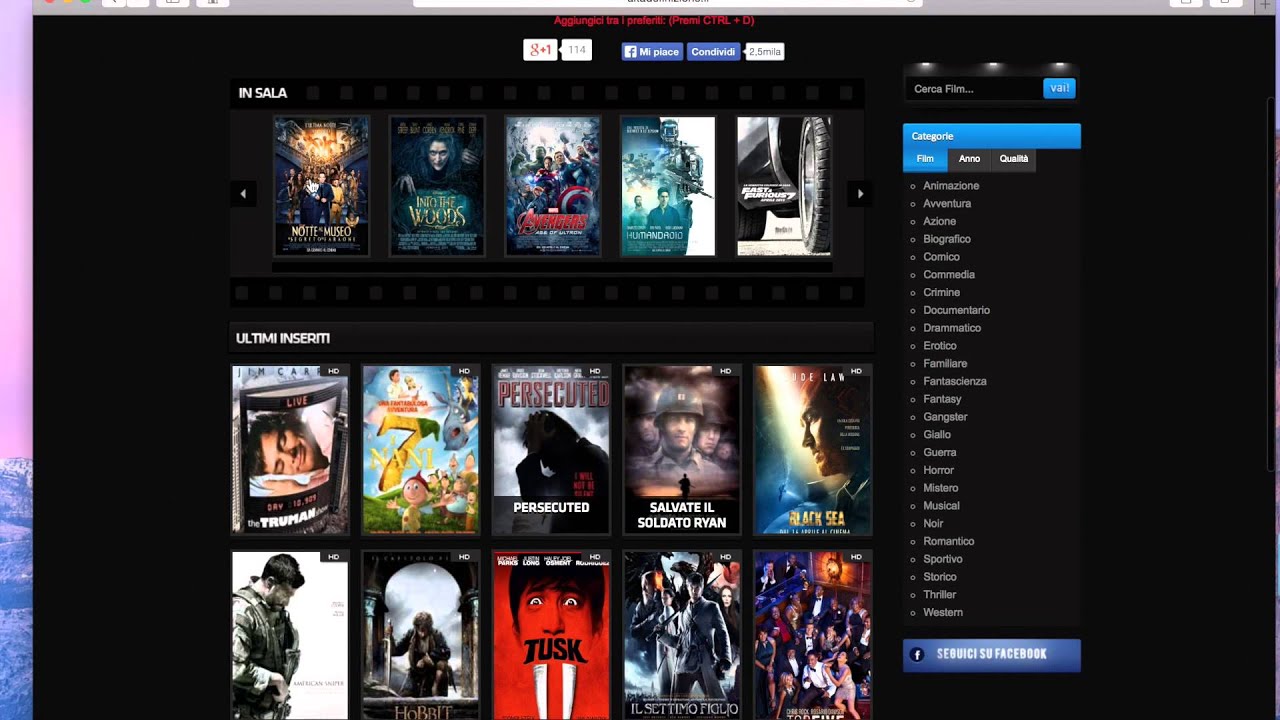Open the Documentario category

tap(956, 311)
